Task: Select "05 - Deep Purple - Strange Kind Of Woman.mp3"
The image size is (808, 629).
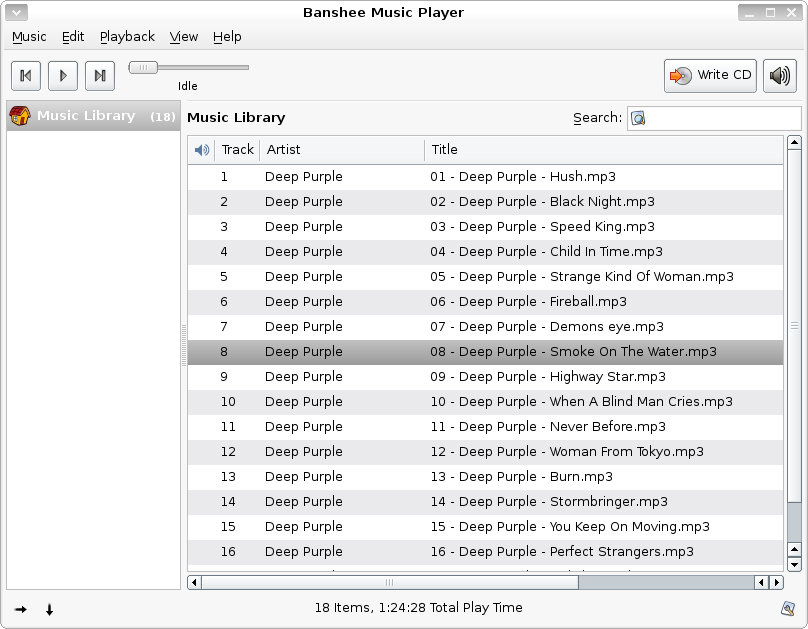Action: [485, 277]
